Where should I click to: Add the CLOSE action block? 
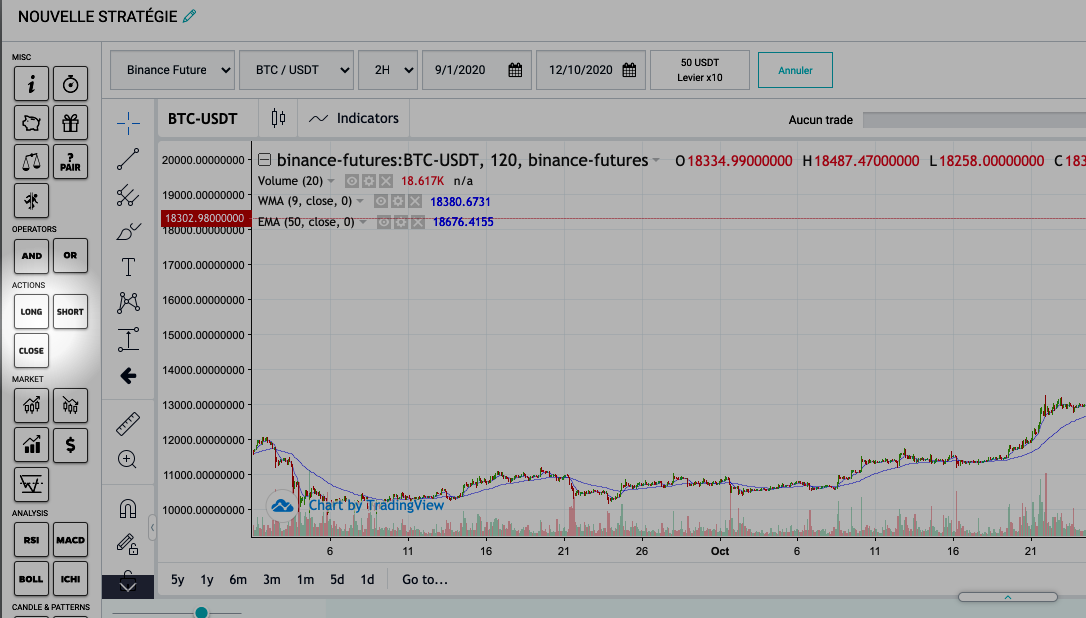point(31,351)
